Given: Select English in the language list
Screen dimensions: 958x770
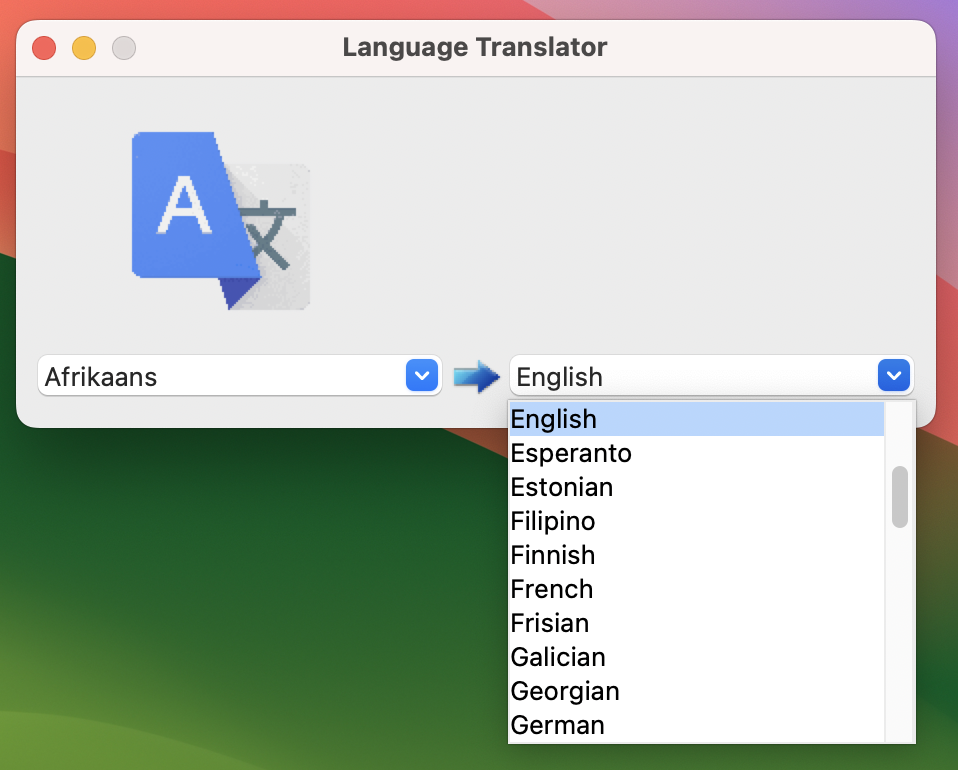Looking at the screenshot, I should [x=697, y=419].
